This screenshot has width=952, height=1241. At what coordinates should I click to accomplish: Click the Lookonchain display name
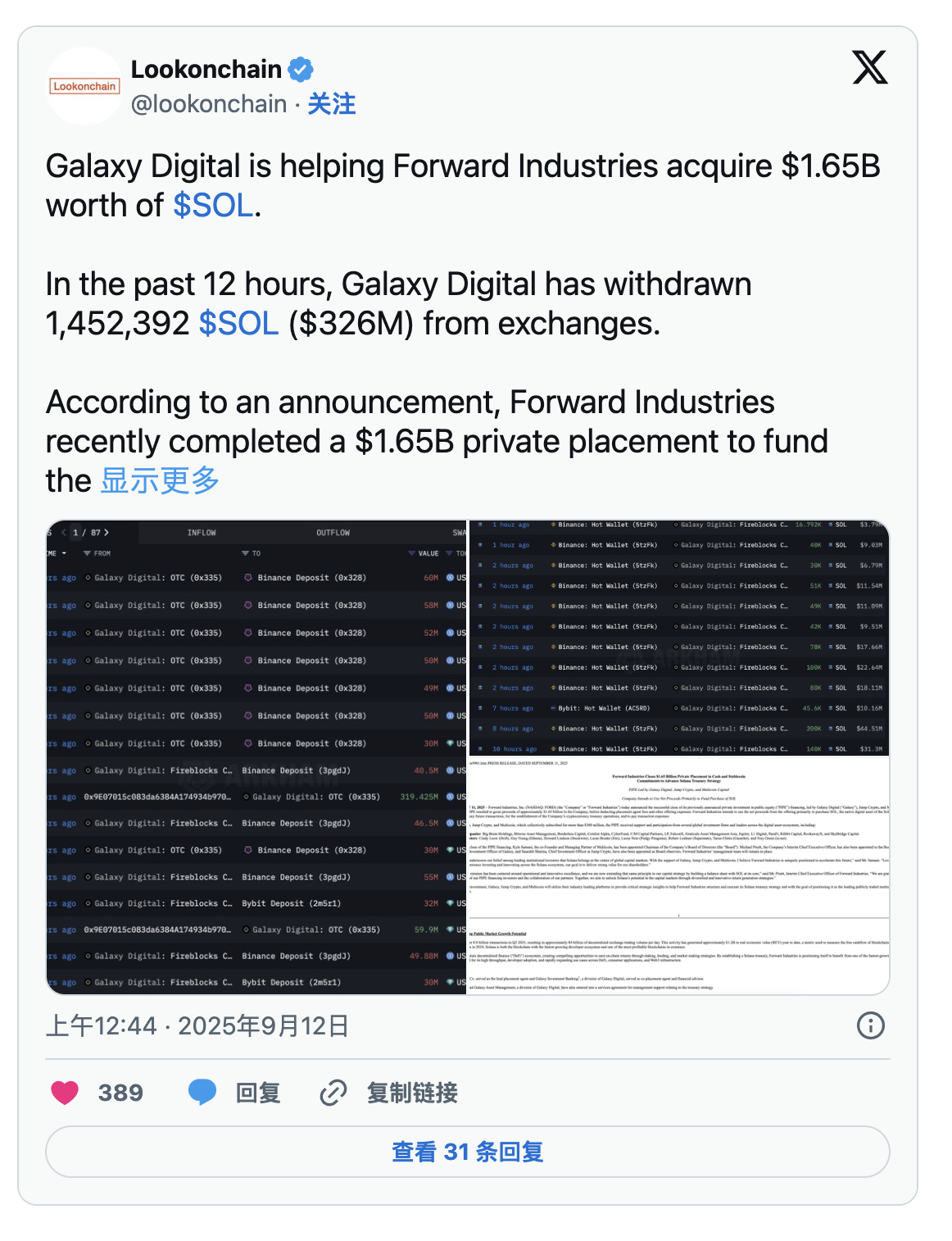tap(206, 70)
